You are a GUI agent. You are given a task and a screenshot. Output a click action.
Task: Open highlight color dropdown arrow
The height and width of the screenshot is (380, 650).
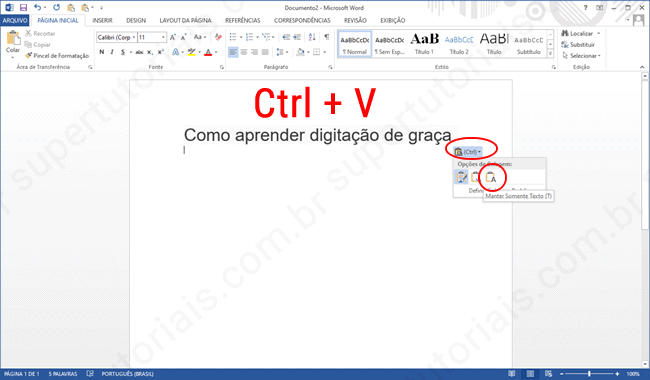[x=199, y=52]
